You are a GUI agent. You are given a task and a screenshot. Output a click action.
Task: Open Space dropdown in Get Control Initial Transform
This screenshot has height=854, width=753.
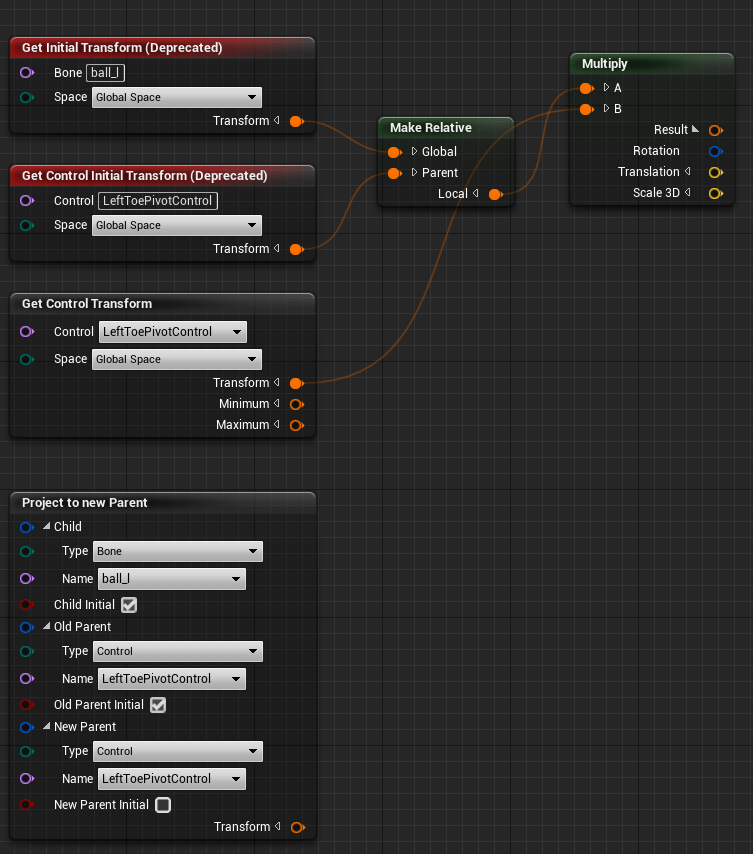pos(177,225)
